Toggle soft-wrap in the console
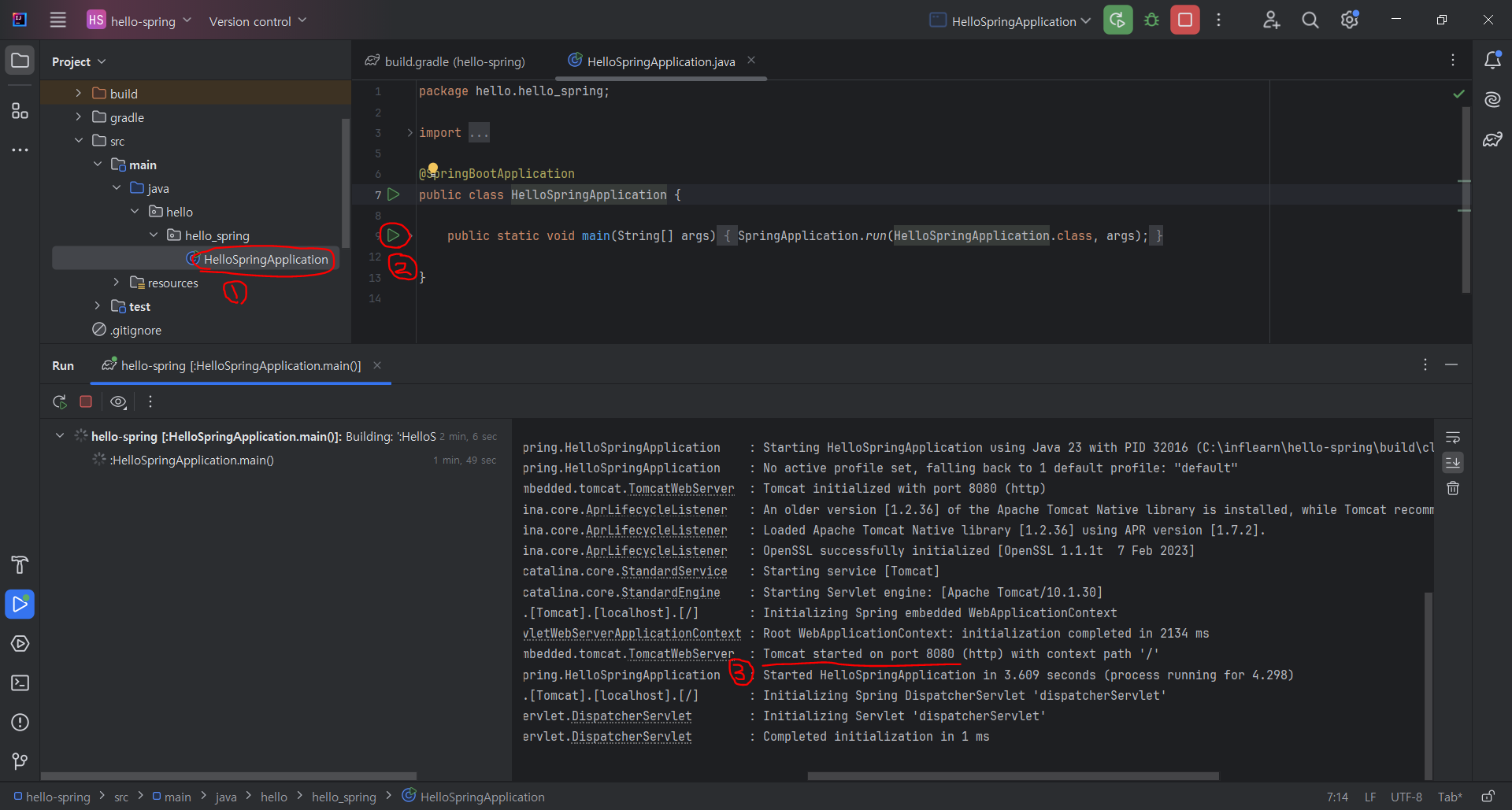This screenshot has height=810, width=1512. coord(1453,438)
